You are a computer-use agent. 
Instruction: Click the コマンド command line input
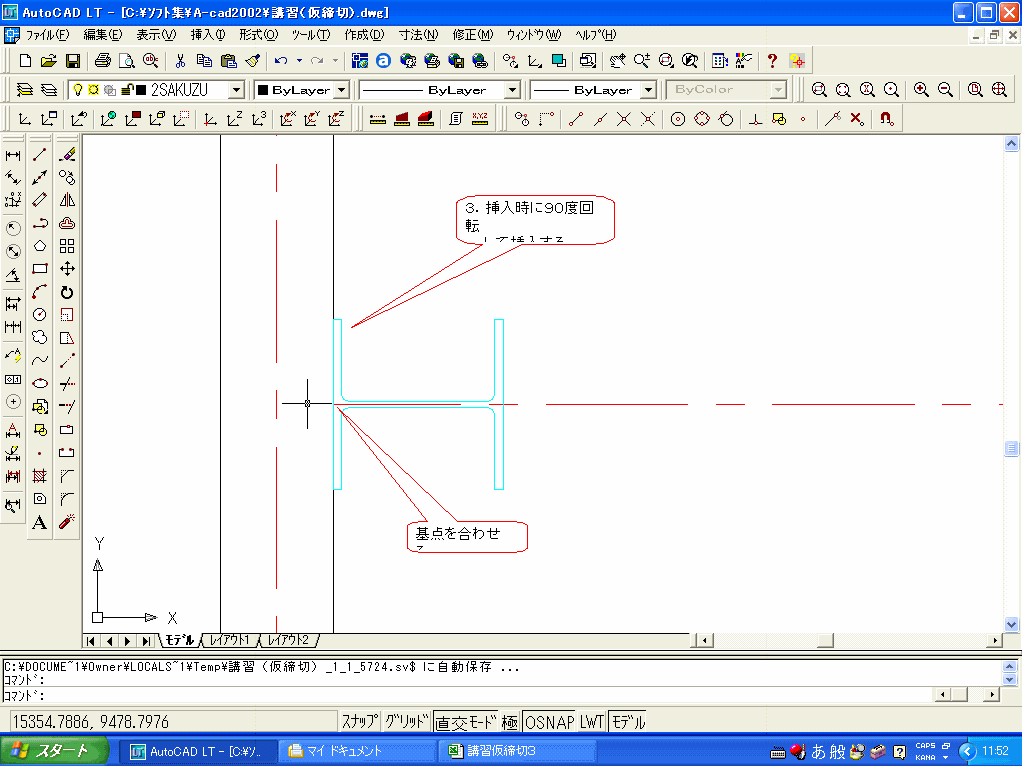(x=468, y=695)
